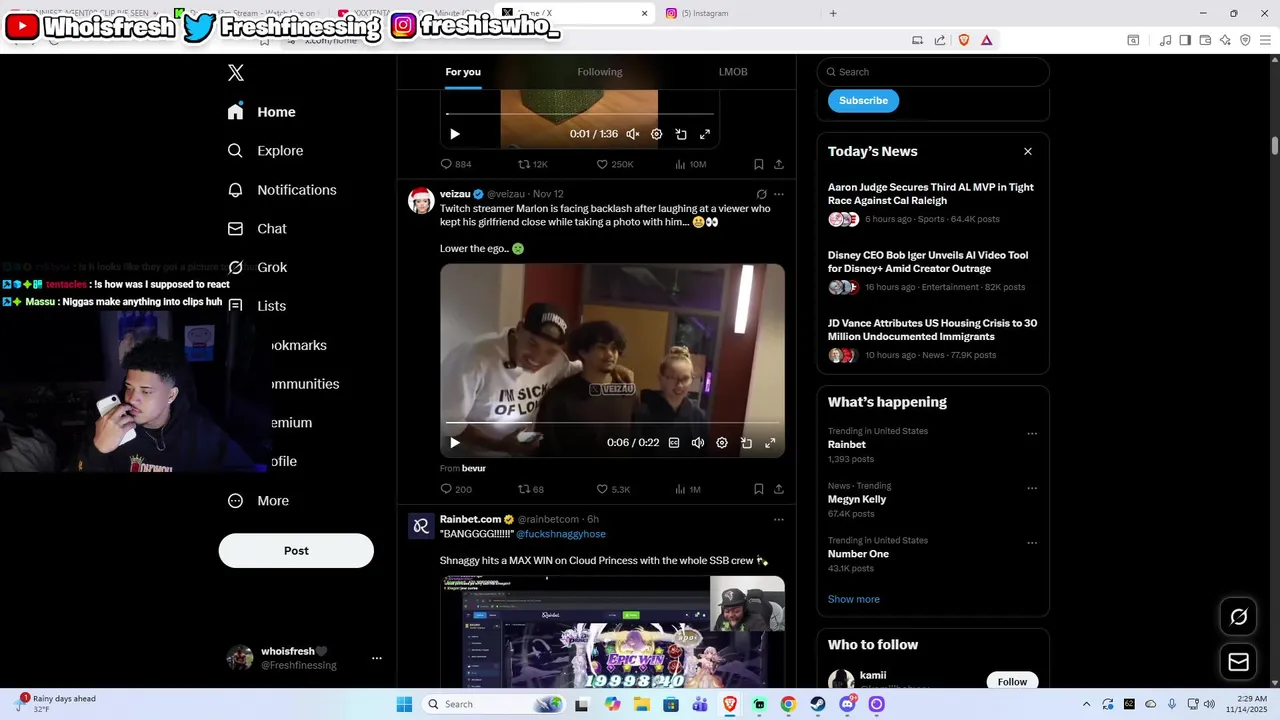Open the More menu in the sidebar
The image size is (1280, 720).
(x=258, y=501)
